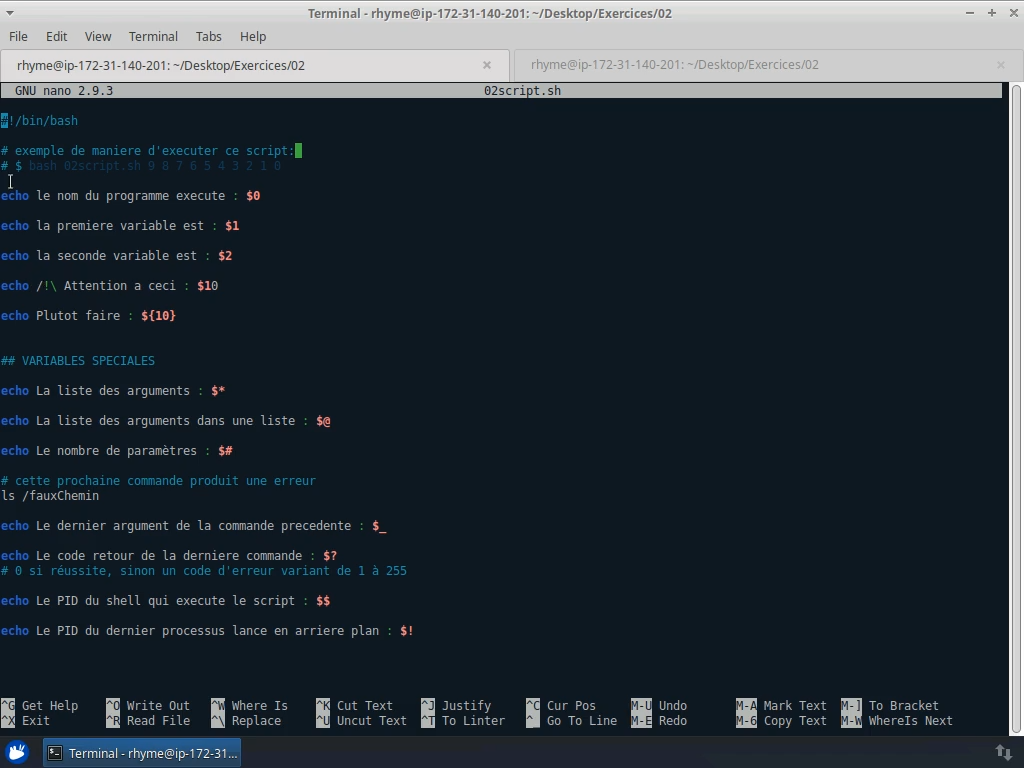This screenshot has height=768, width=1024.
Task: Click the 'la seconde variable est' line
Action: [x=116, y=256]
